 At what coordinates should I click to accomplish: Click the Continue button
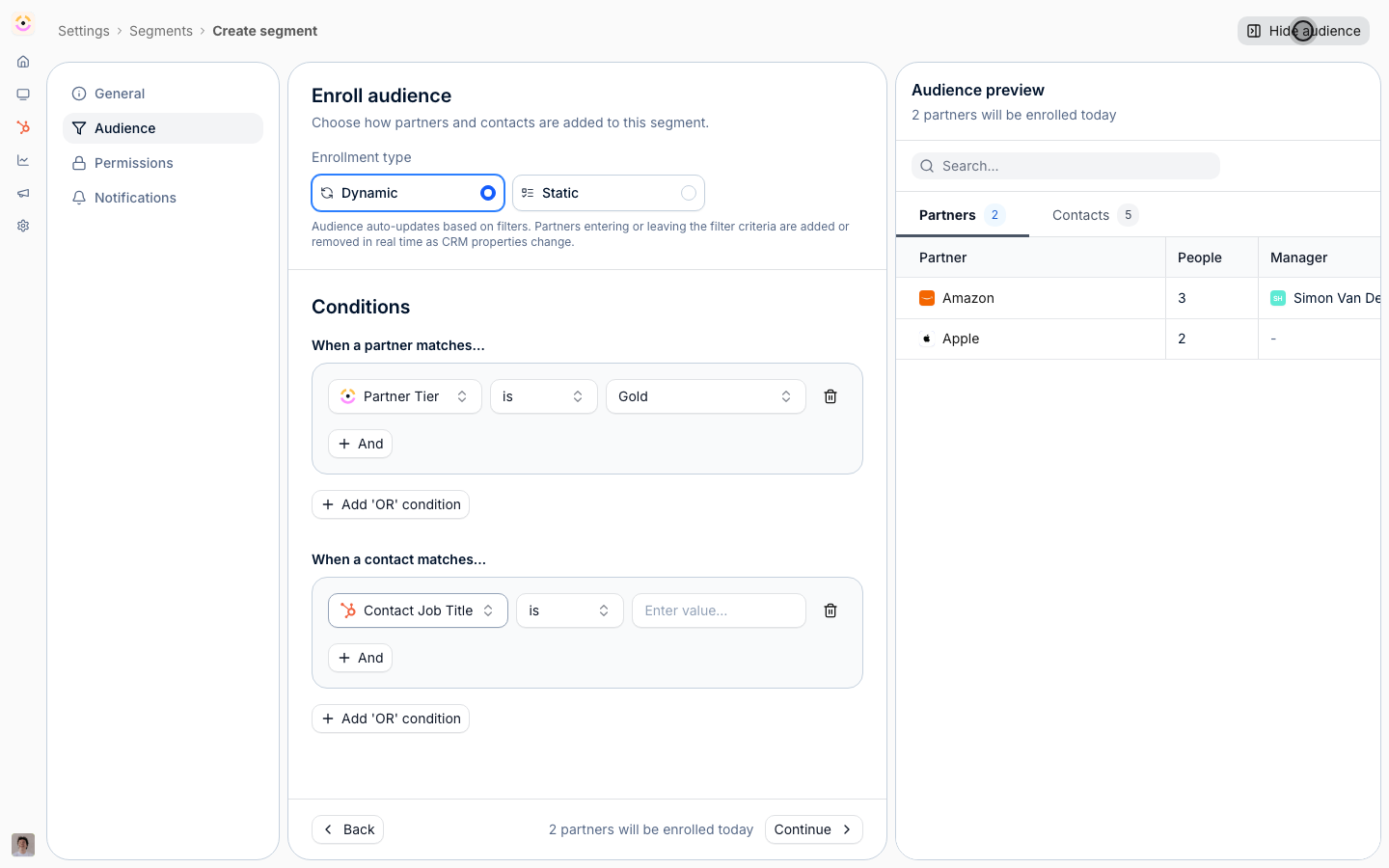pos(813,829)
